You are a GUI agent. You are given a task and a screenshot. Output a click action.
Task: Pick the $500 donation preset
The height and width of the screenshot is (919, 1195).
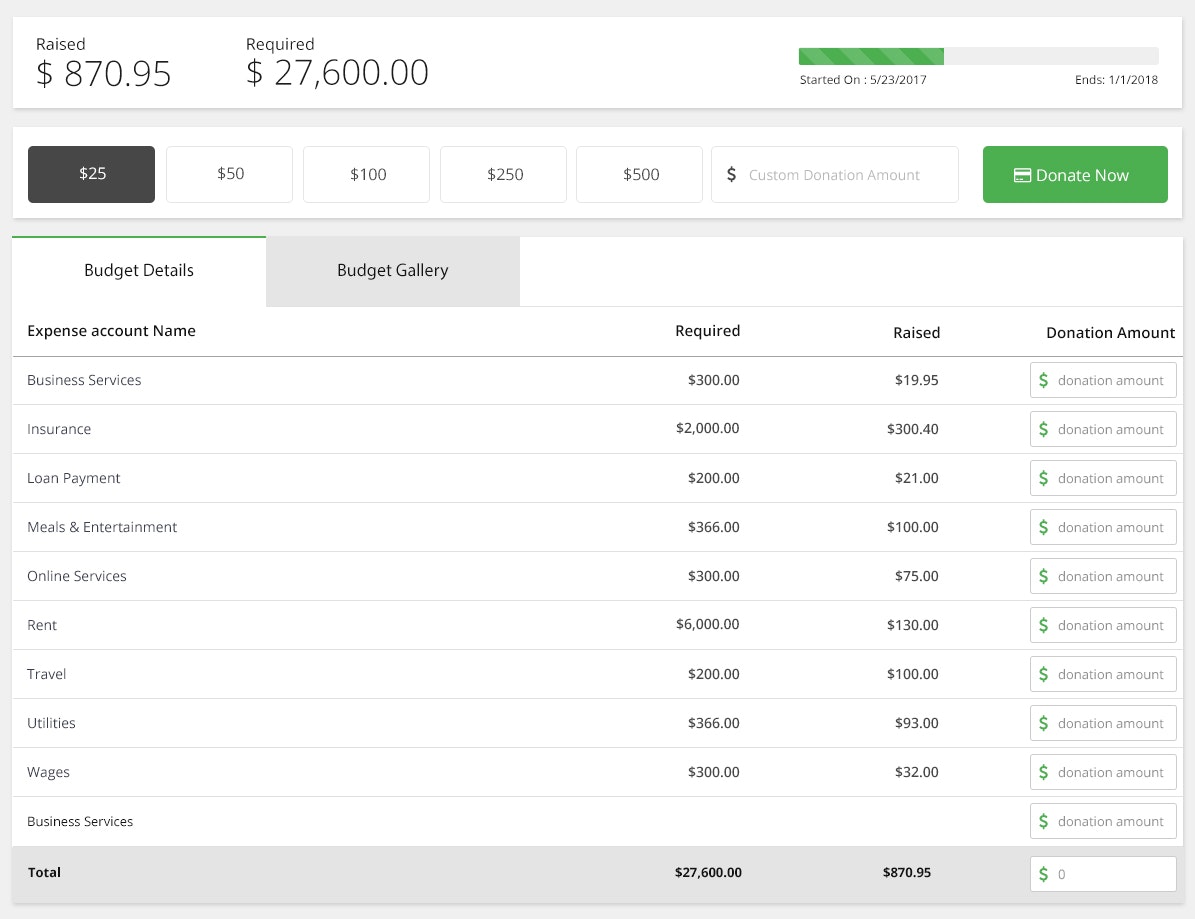click(x=639, y=175)
